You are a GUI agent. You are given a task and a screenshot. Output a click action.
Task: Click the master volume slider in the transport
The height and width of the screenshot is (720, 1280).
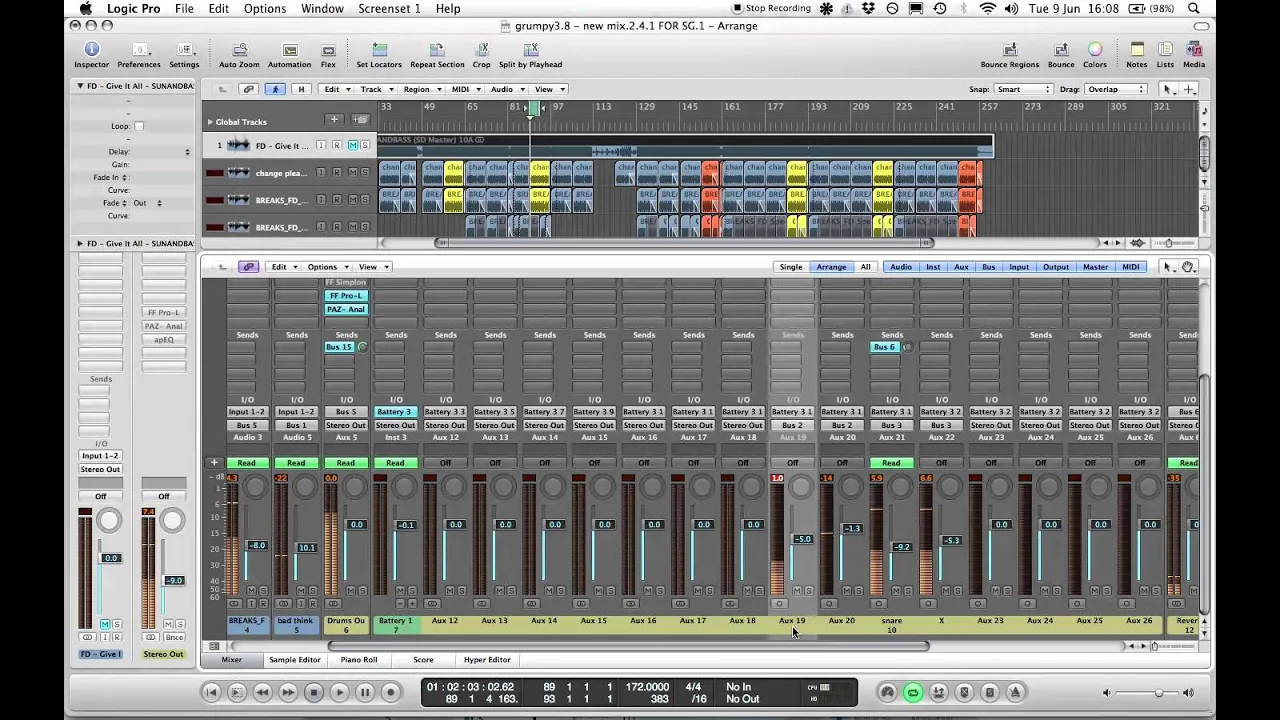[x=1147, y=692]
